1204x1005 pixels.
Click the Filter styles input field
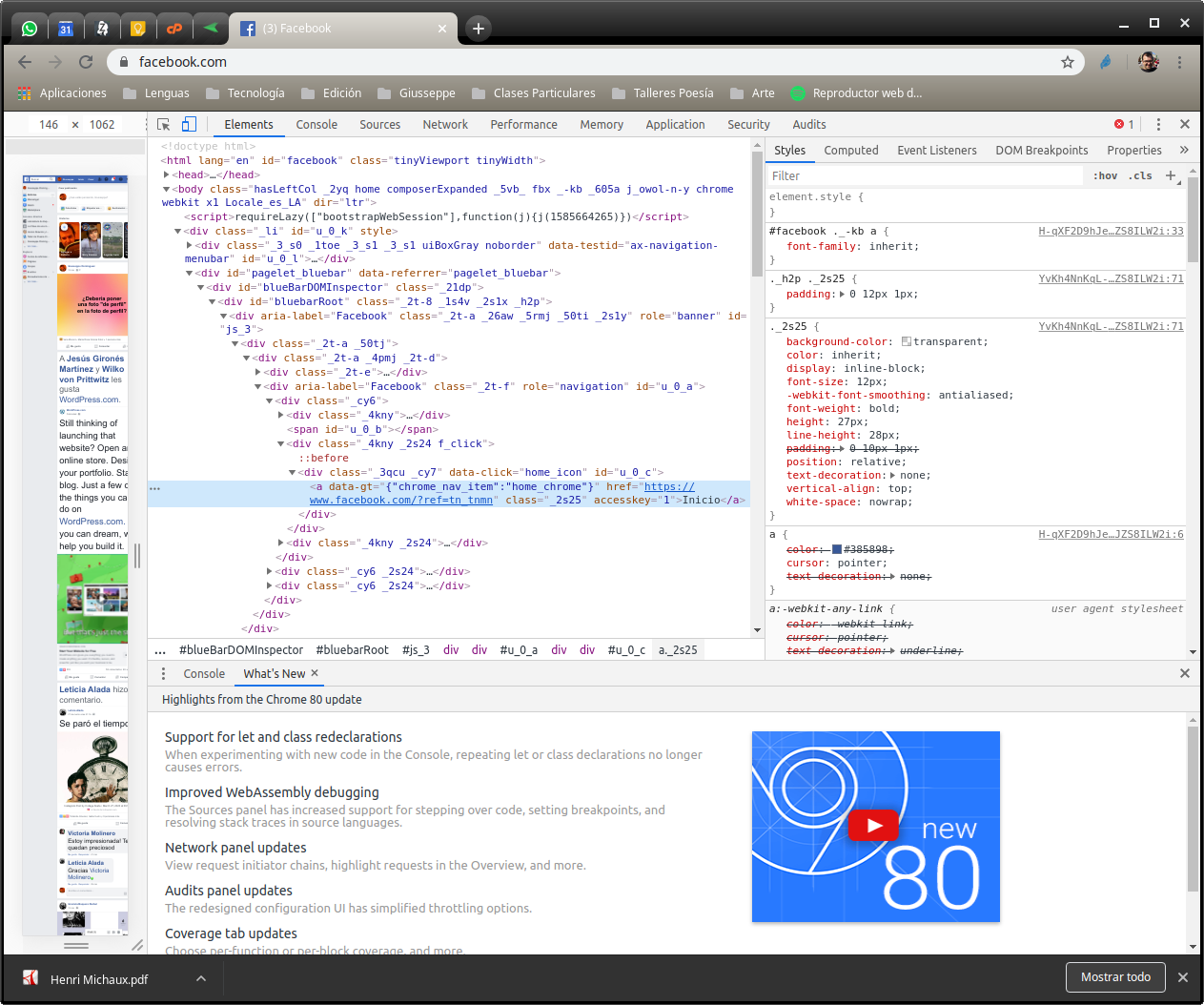925,175
